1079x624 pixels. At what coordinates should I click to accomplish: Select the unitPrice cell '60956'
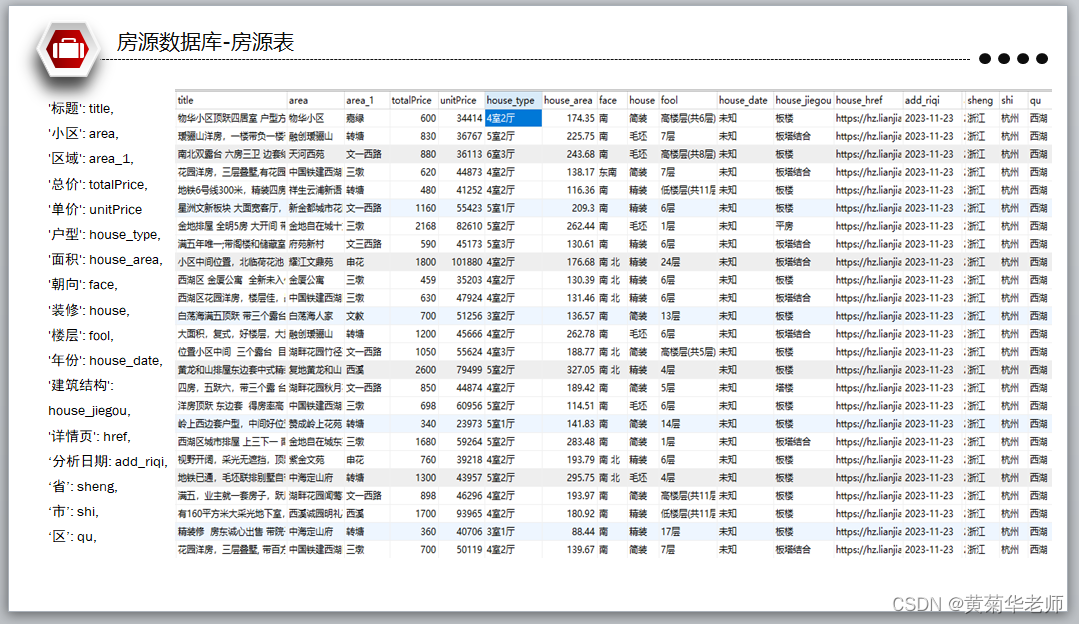tap(469, 406)
